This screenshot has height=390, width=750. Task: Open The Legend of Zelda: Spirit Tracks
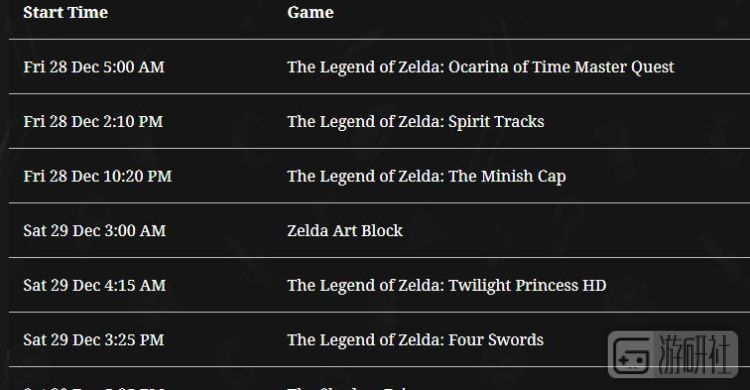(416, 122)
